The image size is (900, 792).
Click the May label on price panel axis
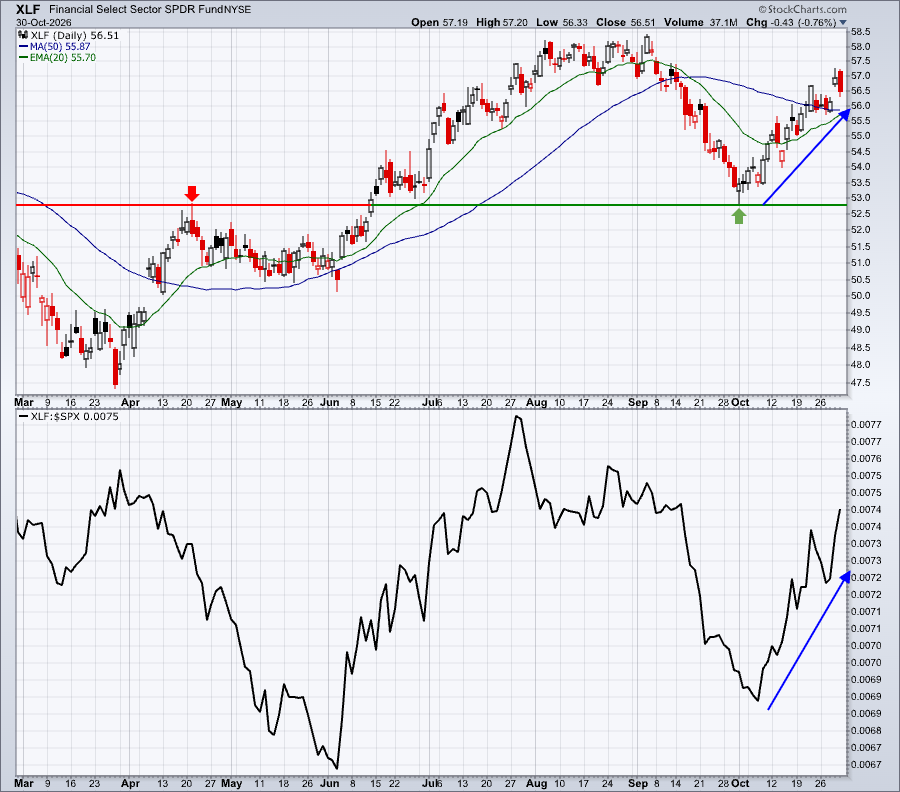[x=231, y=403]
